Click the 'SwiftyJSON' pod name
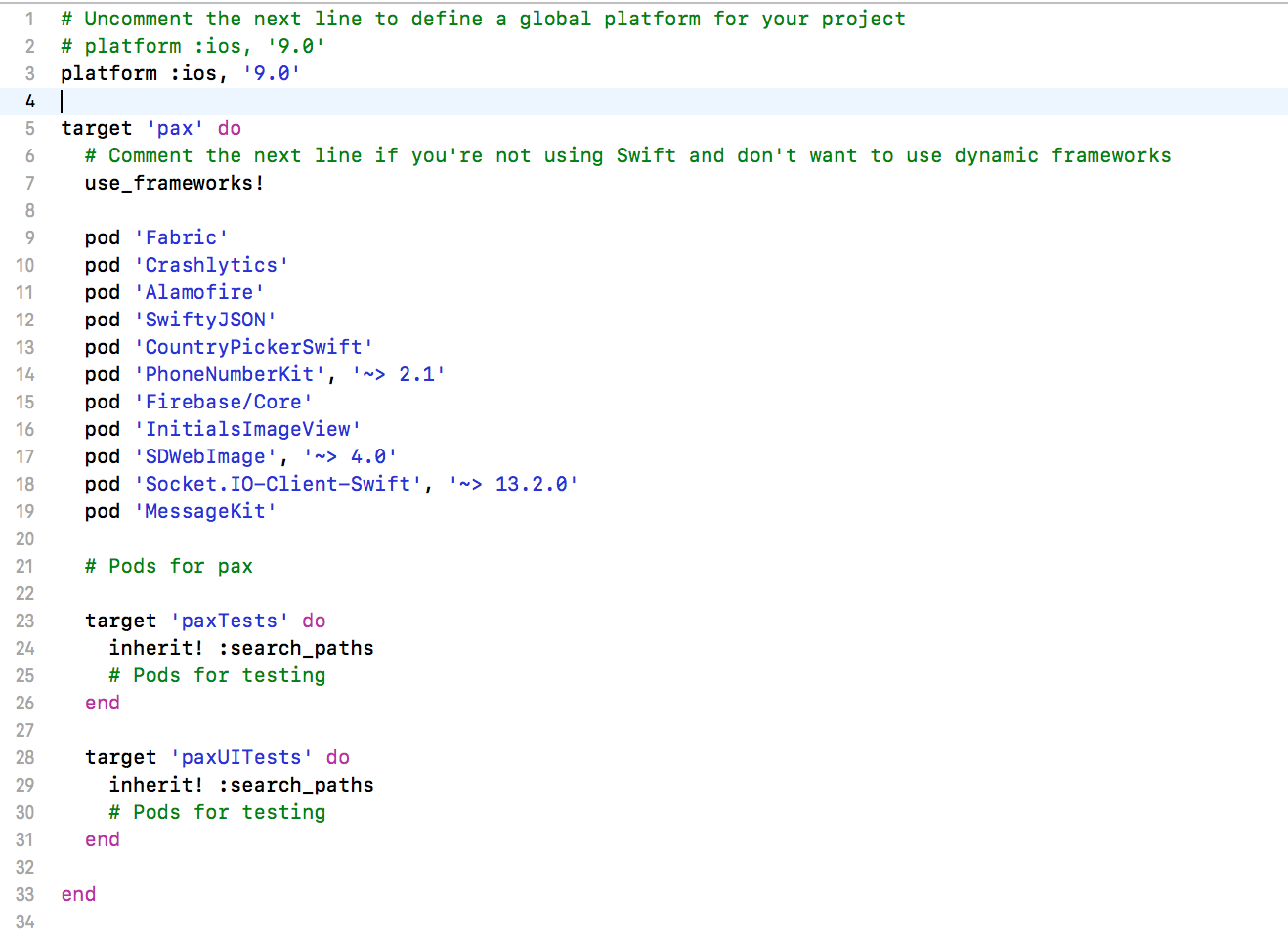Screen dimensions: 1288x942 (205, 320)
